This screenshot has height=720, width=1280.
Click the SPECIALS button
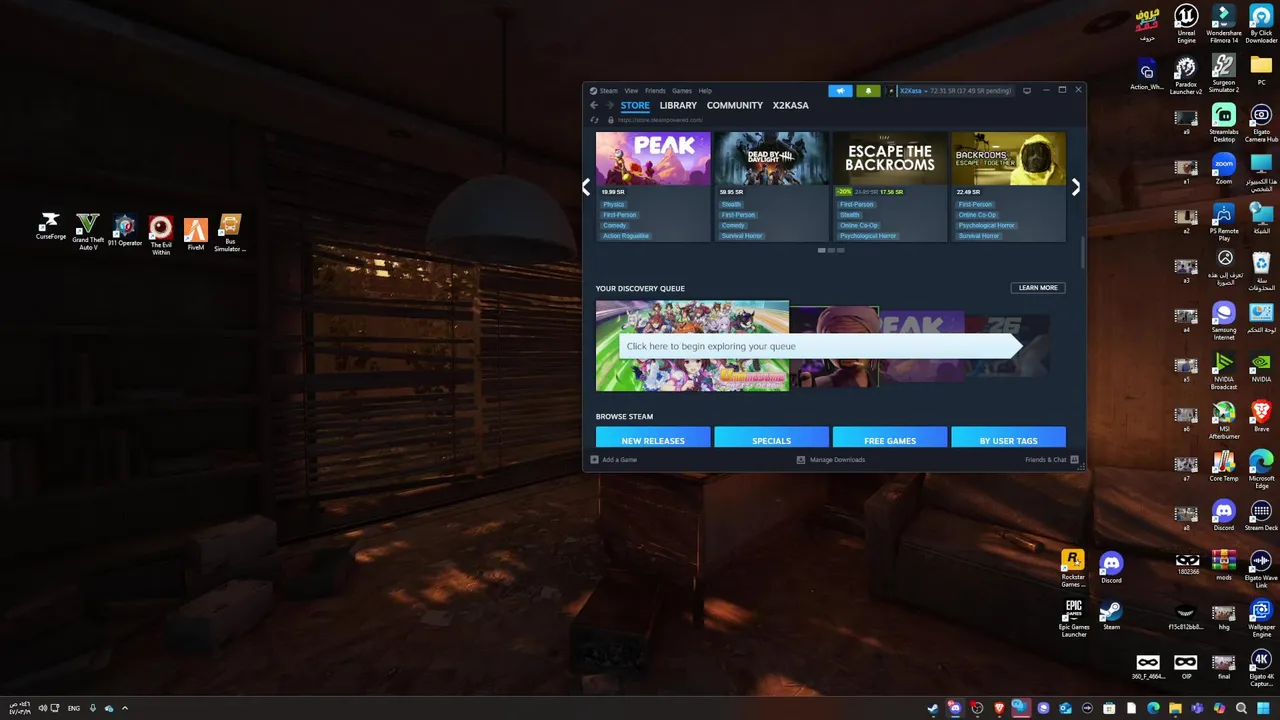pyautogui.click(x=772, y=438)
